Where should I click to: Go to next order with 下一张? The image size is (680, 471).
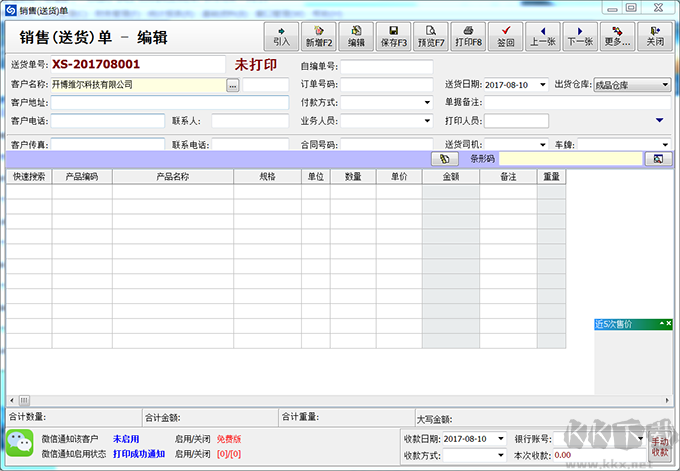click(x=580, y=36)
